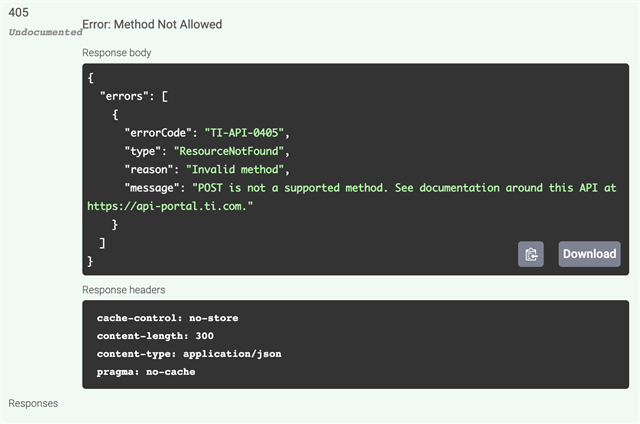
Task: Click the content-type: application/json header
Action: pyautogui.click(x=188, y=354)
